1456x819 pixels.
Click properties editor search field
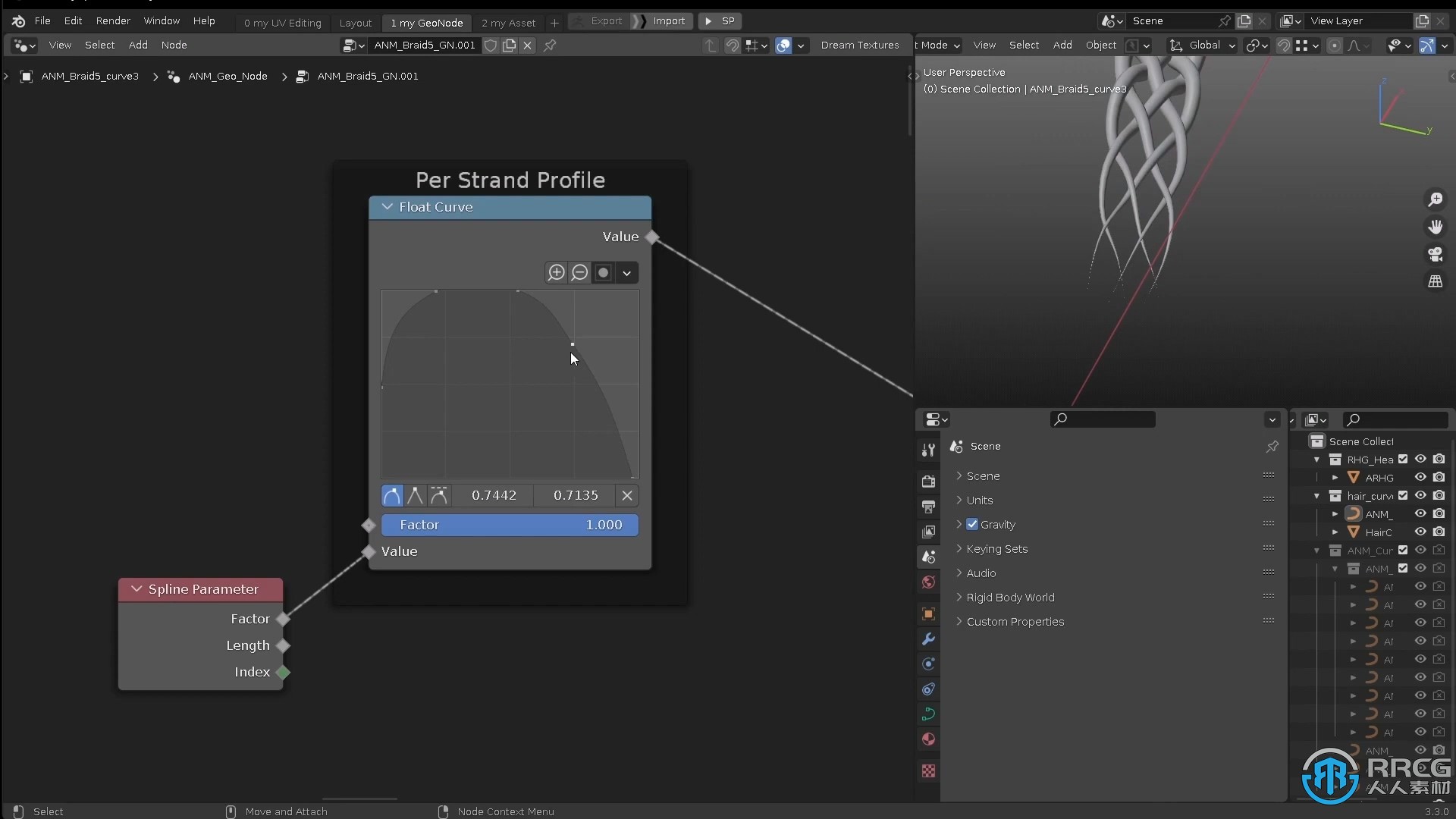point(1103,419)
